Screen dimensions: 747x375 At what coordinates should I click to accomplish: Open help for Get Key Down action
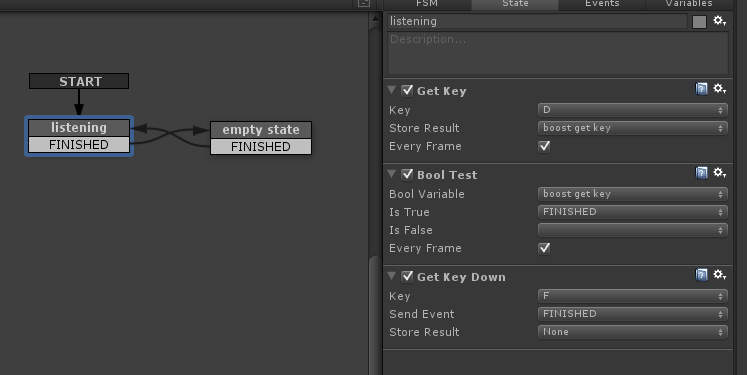pos(701,275)
